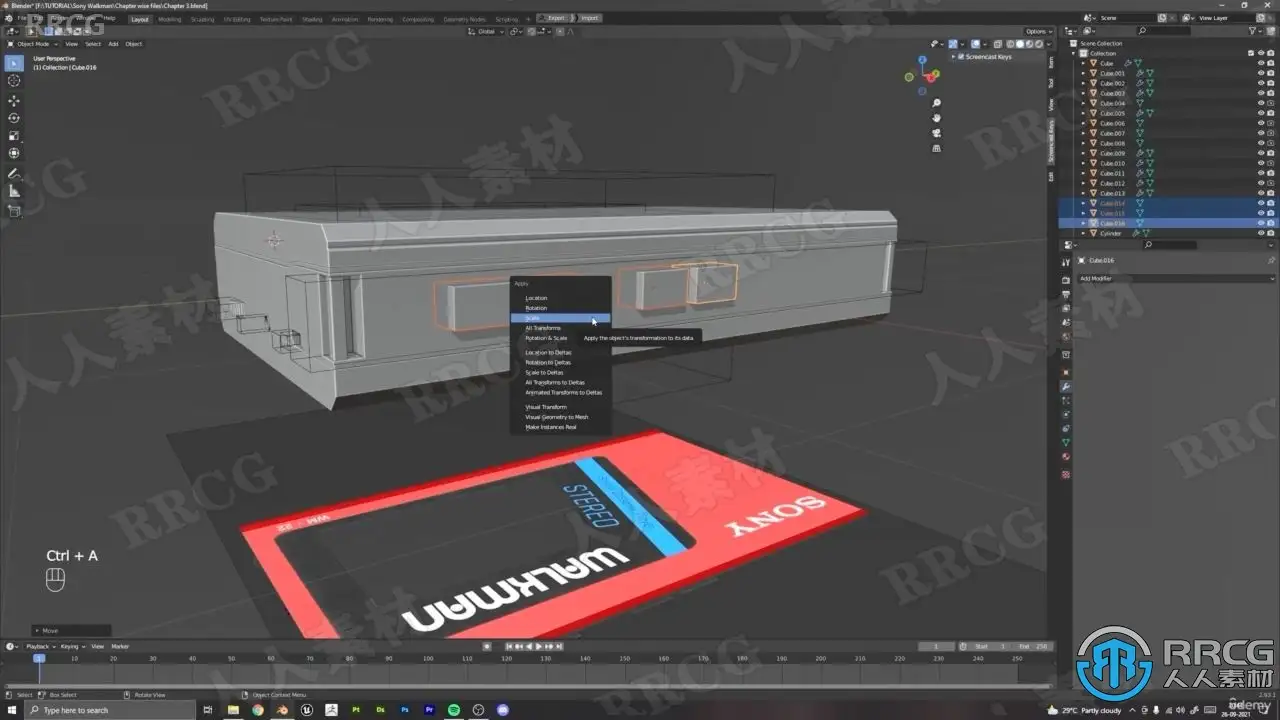The width and height of the screenshot is (1280, 720).
Task: Toggle viewport overlays button
Action: [976, 44]
